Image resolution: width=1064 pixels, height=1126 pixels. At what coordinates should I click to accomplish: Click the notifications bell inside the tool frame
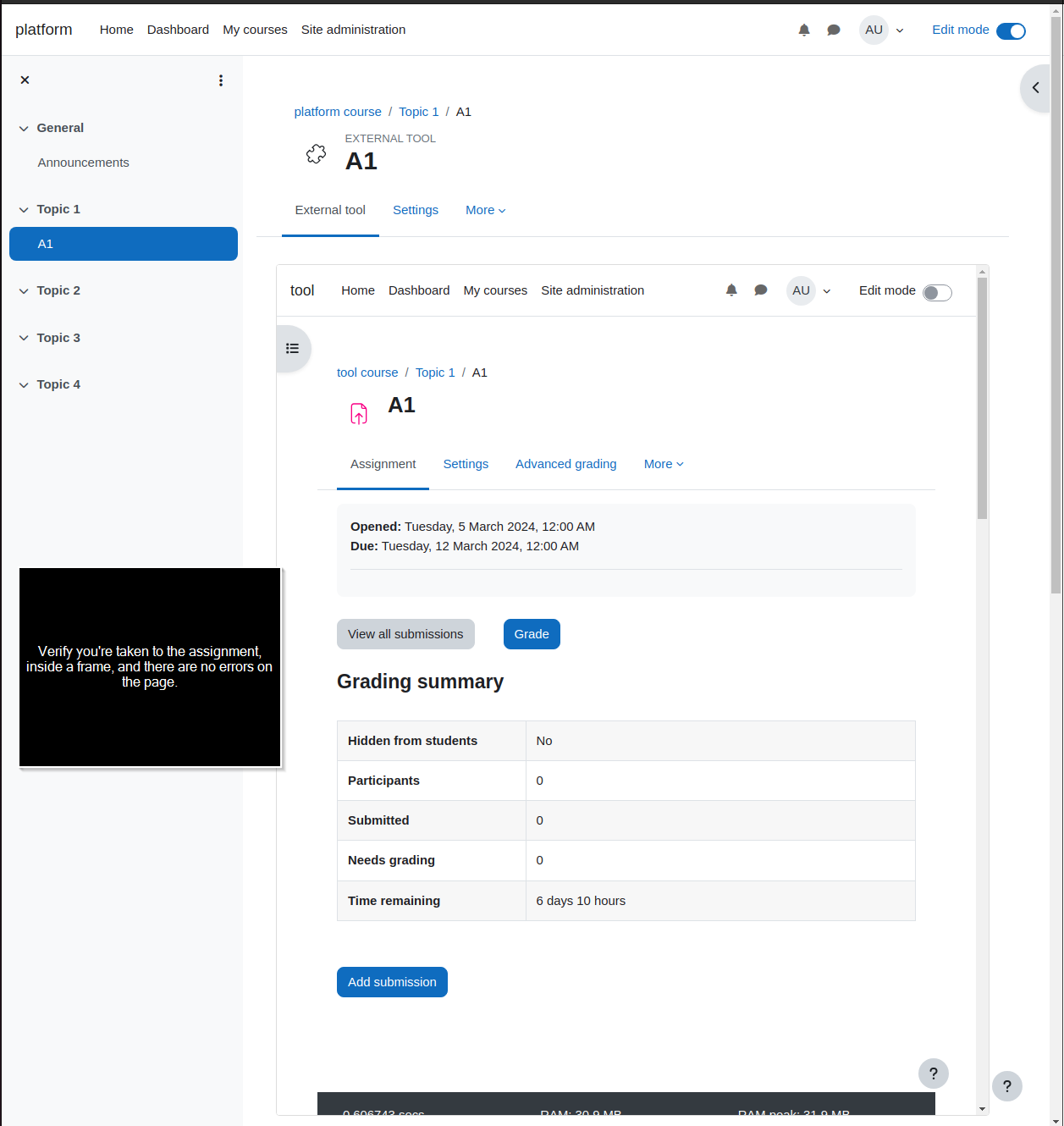pos(731,290)
